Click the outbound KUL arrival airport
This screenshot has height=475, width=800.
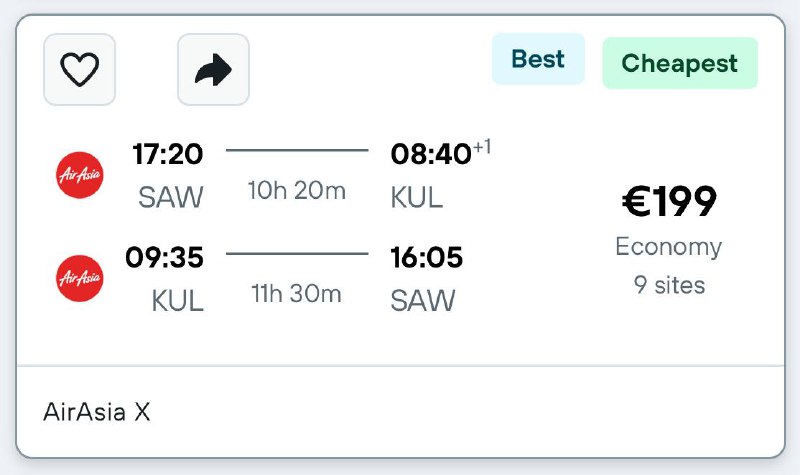pos(416,197)
